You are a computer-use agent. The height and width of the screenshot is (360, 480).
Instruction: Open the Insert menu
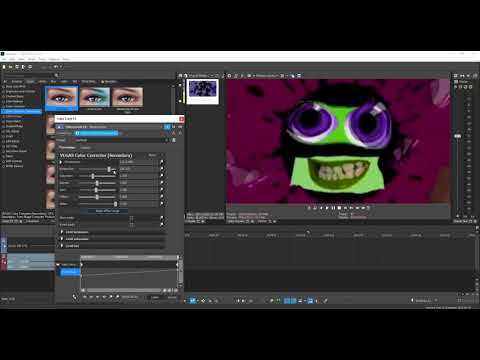coord(32,59)
